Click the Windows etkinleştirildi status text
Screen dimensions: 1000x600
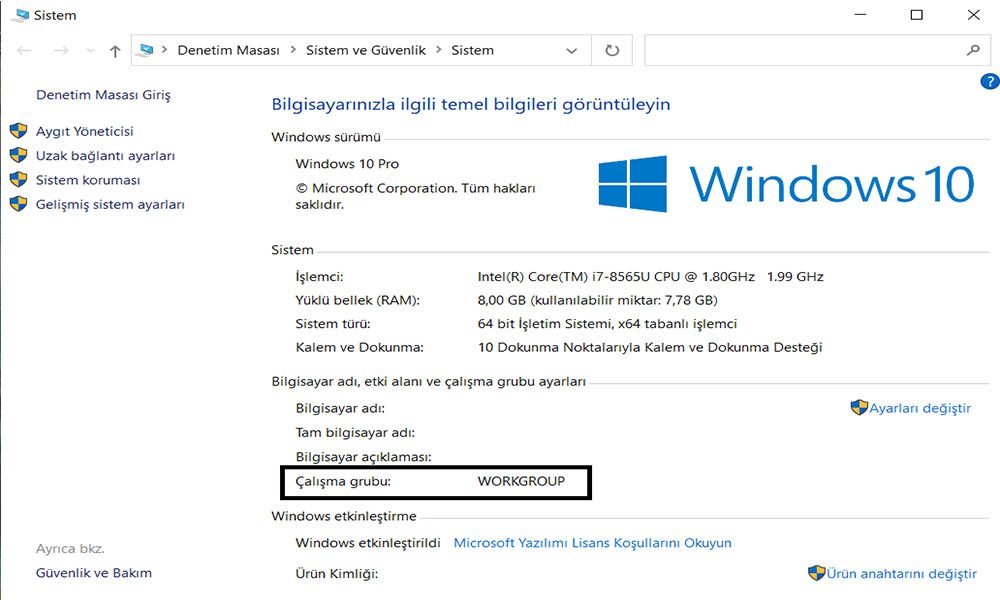coord(368,543)
